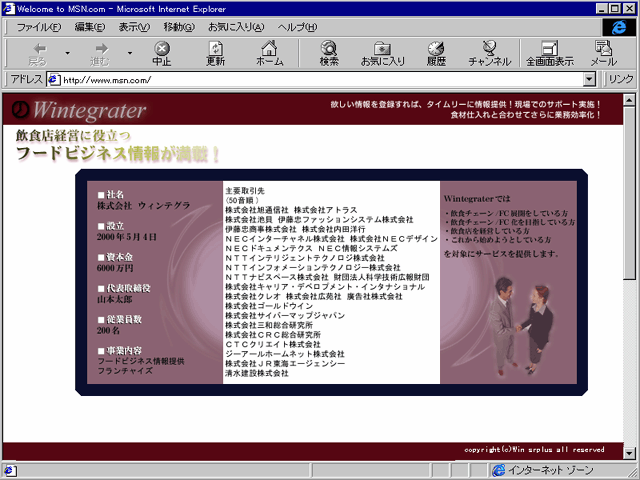Show the History (履歴) panel
Viewport: 640px width, 480px height.
coord(436,53)
